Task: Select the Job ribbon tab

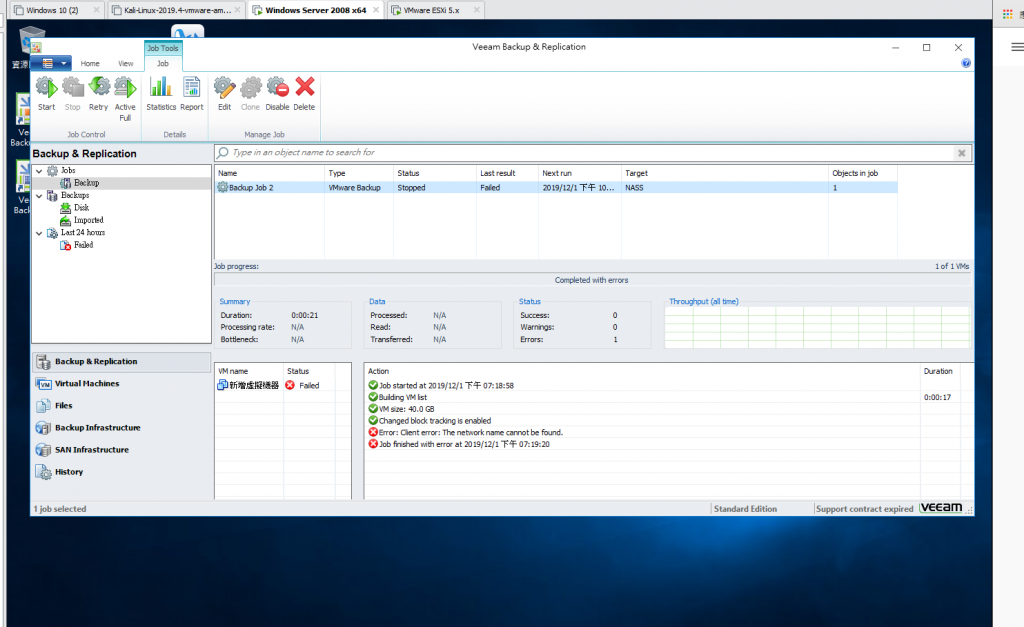Action: (163, 63)
